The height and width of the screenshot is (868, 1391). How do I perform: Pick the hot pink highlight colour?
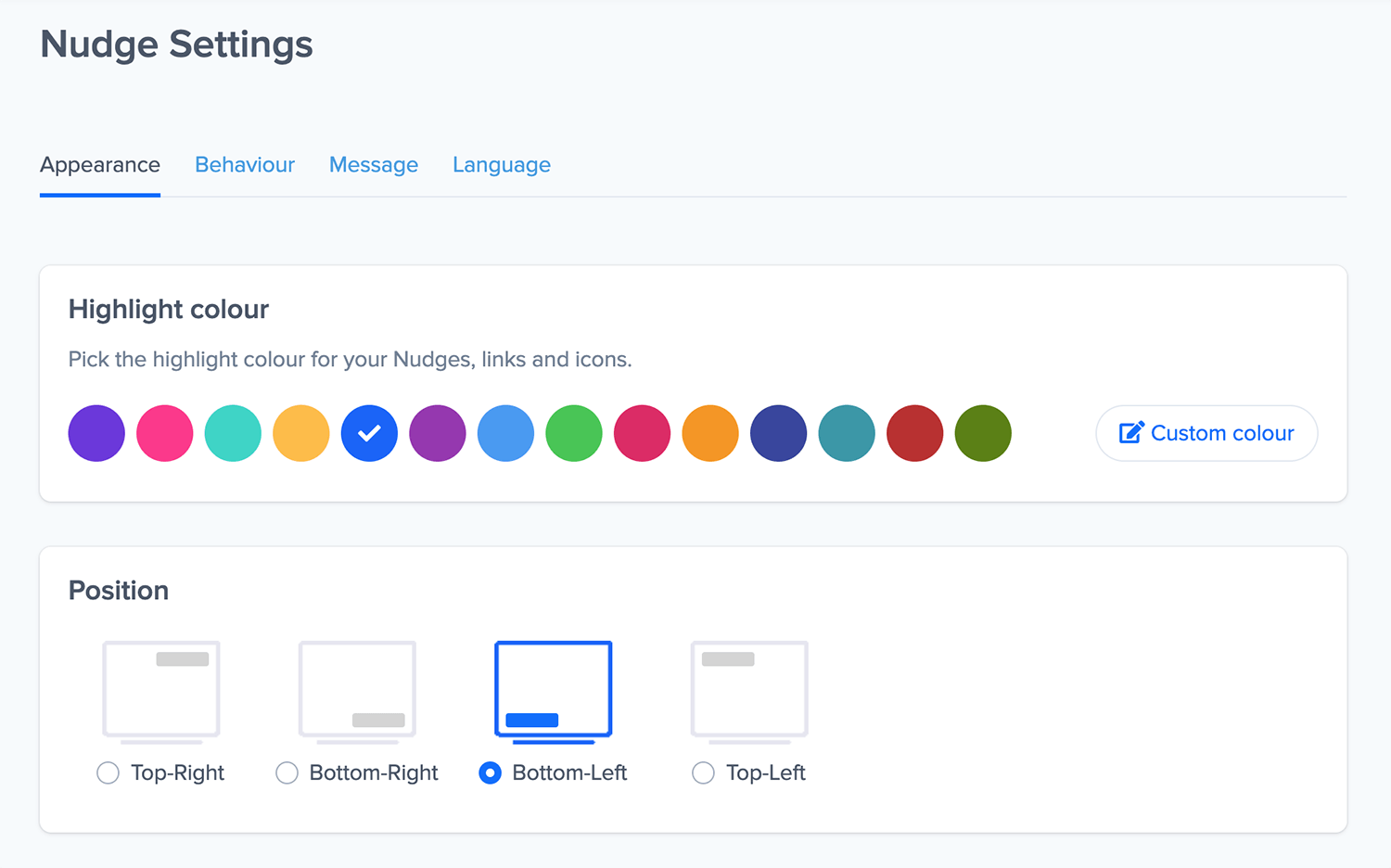click(165, 433)
